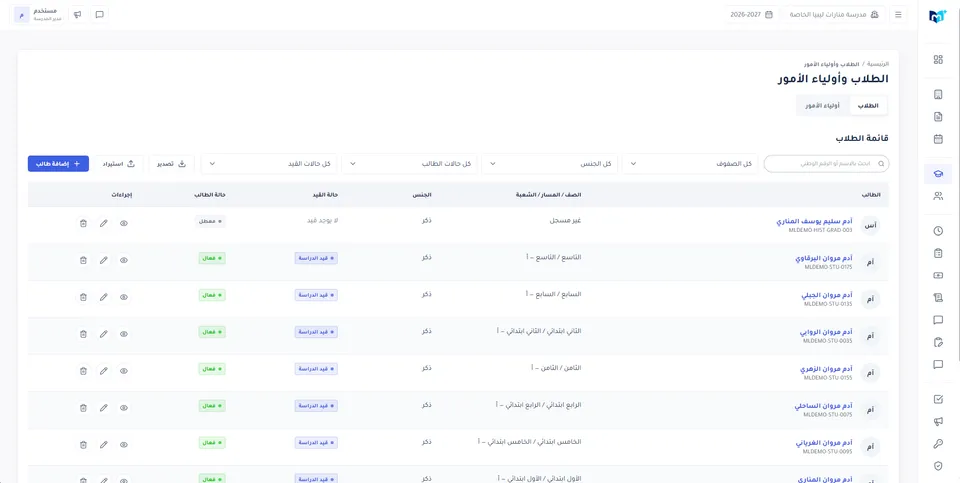Image resolution: width=960 pixels, height=483 pixels.
Task: Edit student آدم مروان الرواني
Action: pyautogui.click(x=103, y=334)
